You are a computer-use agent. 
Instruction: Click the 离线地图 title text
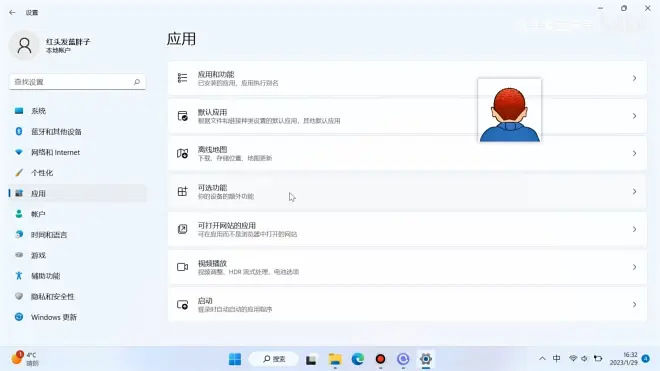pyautogui.click(x=212, y=149)
